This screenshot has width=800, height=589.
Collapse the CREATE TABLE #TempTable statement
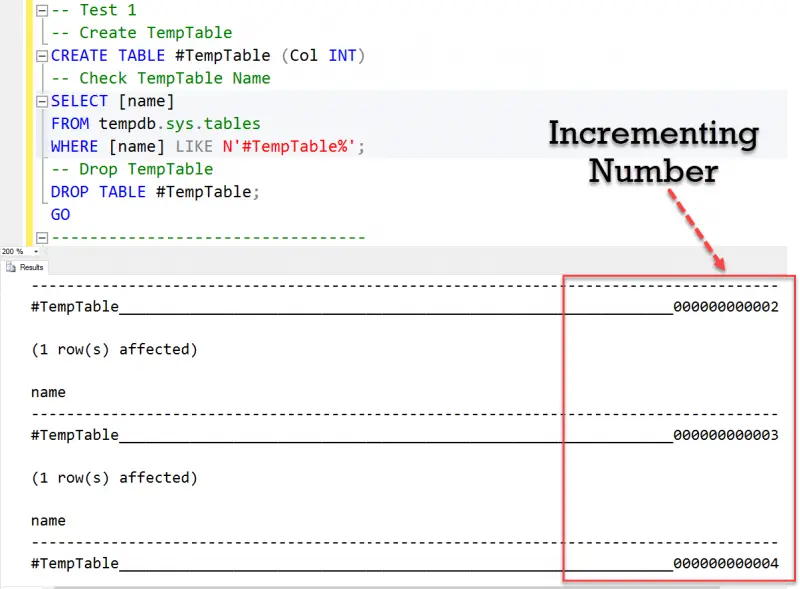(x=42, y=56)
